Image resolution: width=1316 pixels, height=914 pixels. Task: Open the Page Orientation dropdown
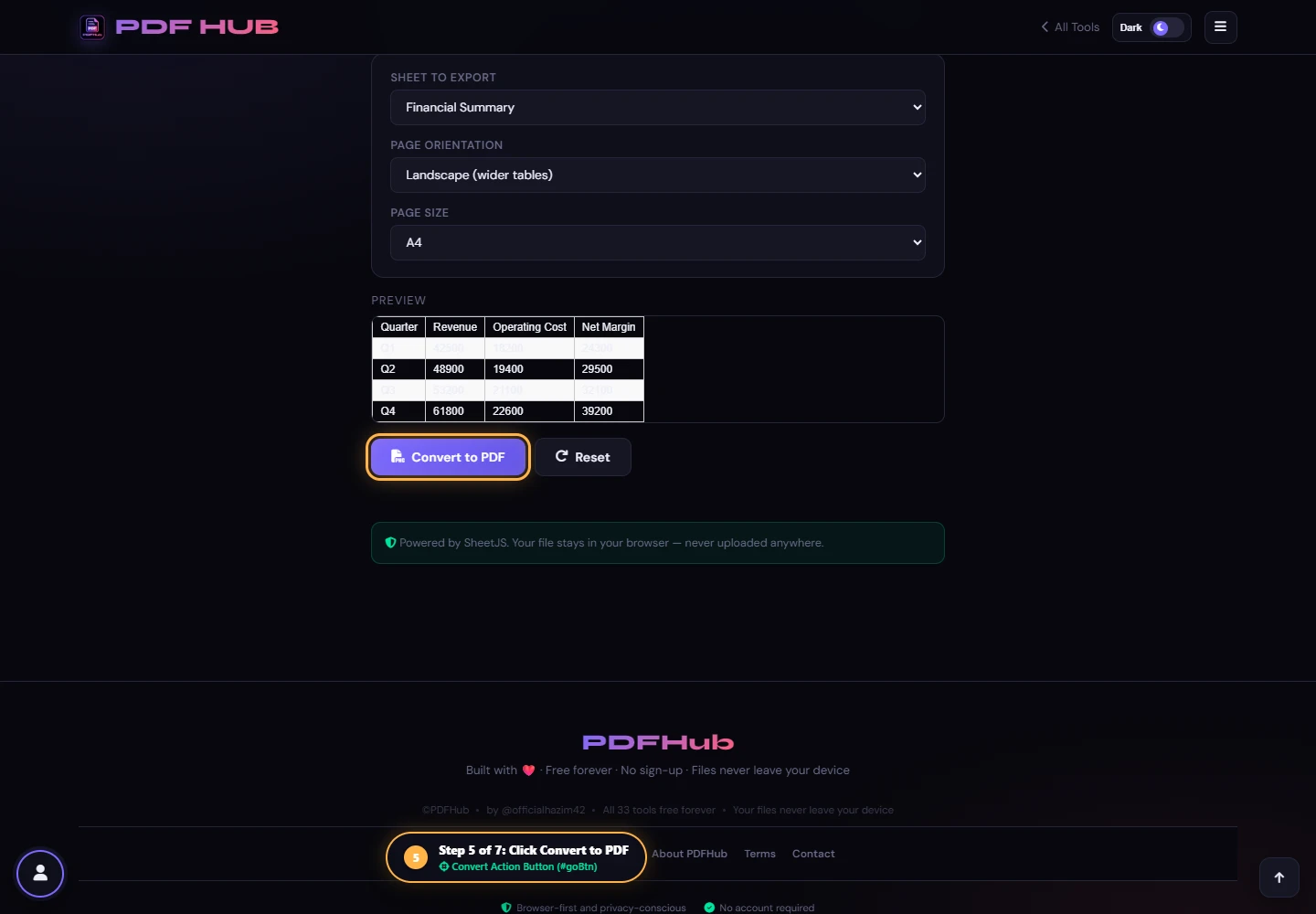[x=658, y=175]
